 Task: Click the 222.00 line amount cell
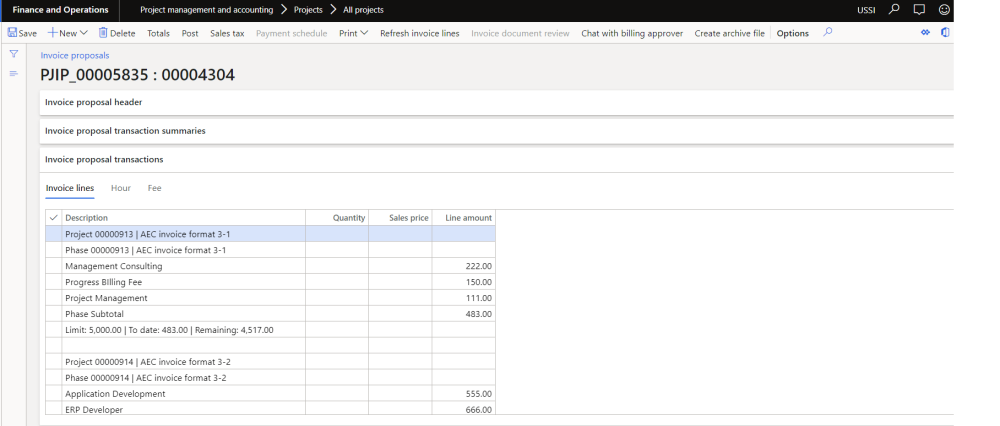[x=464, y=266]
